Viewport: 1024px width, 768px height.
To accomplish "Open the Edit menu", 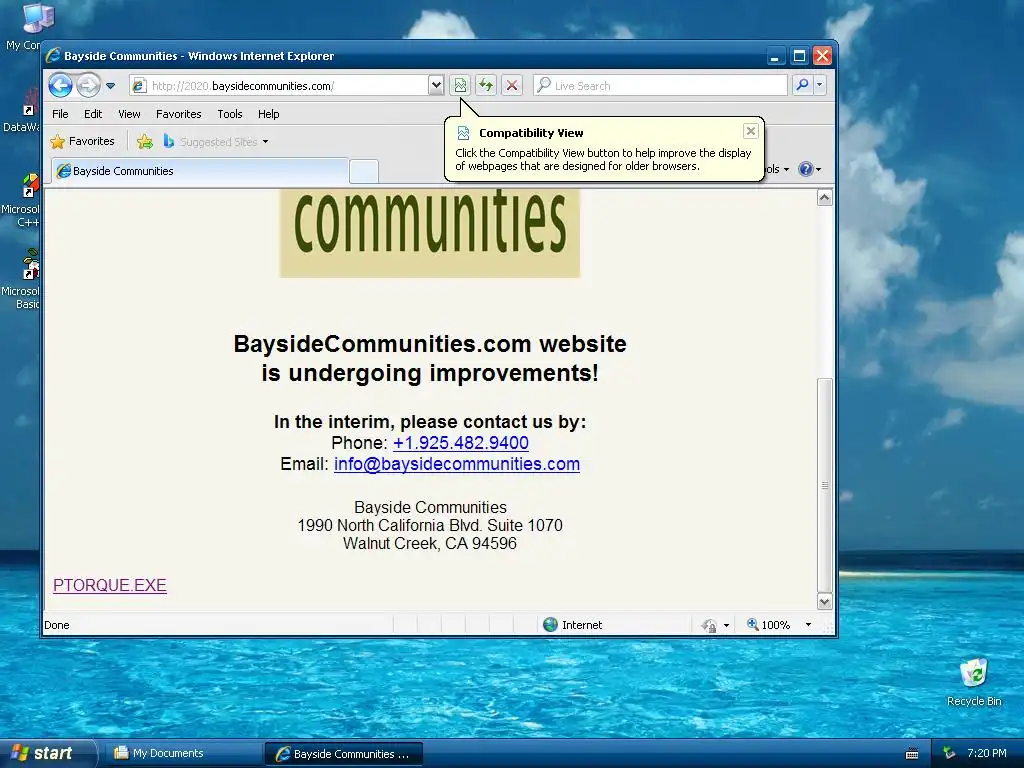I will (93, 114).
